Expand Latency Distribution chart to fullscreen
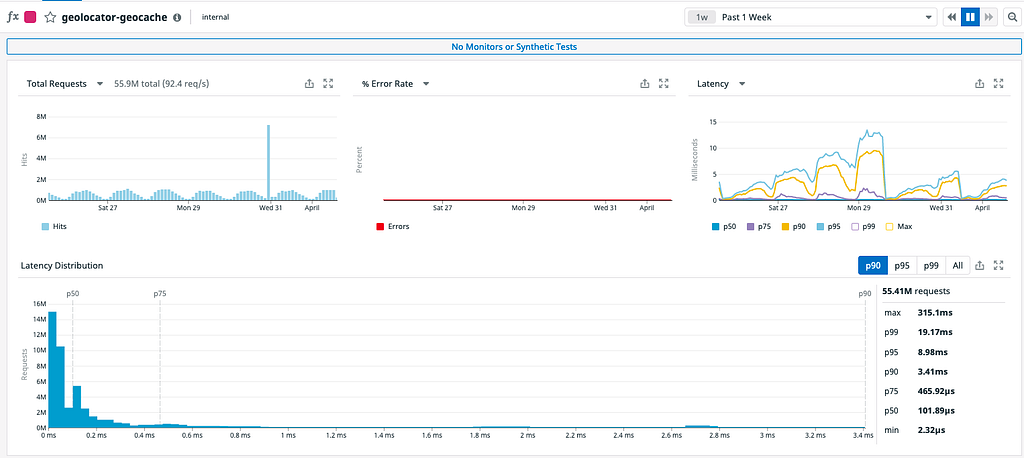1024x458 pixels. point(998,265)
